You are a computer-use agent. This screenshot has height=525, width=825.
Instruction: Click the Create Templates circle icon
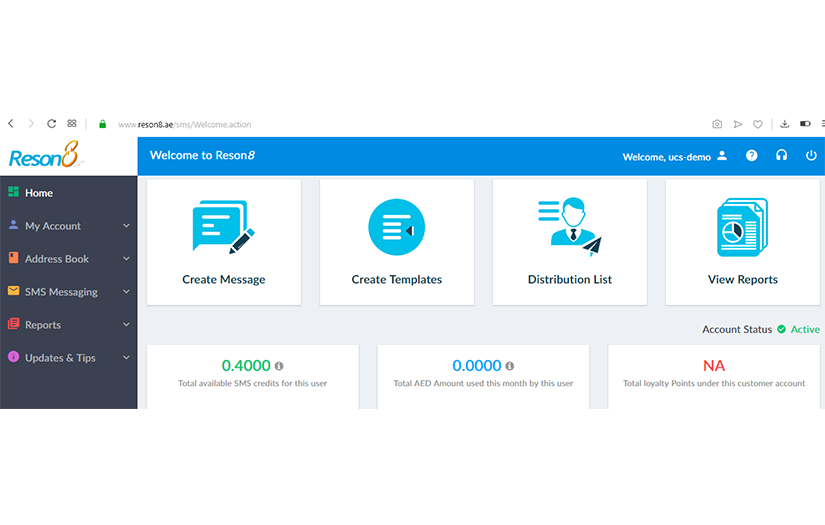397,227
